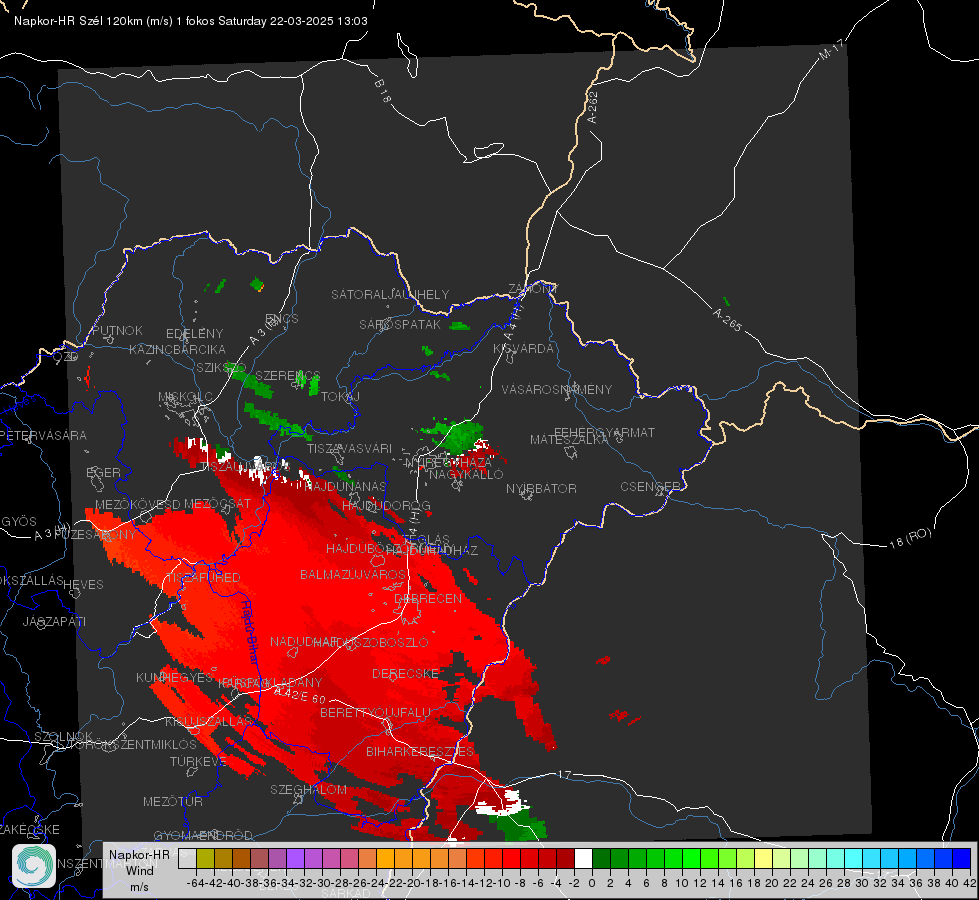Click the DEBRECEN city label

tap(428, 598)
